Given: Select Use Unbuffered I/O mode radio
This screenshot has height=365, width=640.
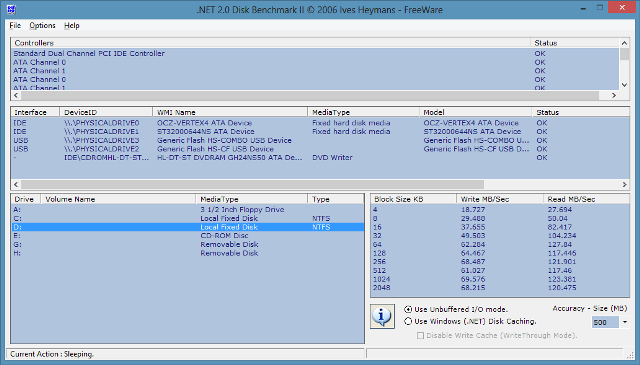Looking at the screenshot, I should (408, 309).
